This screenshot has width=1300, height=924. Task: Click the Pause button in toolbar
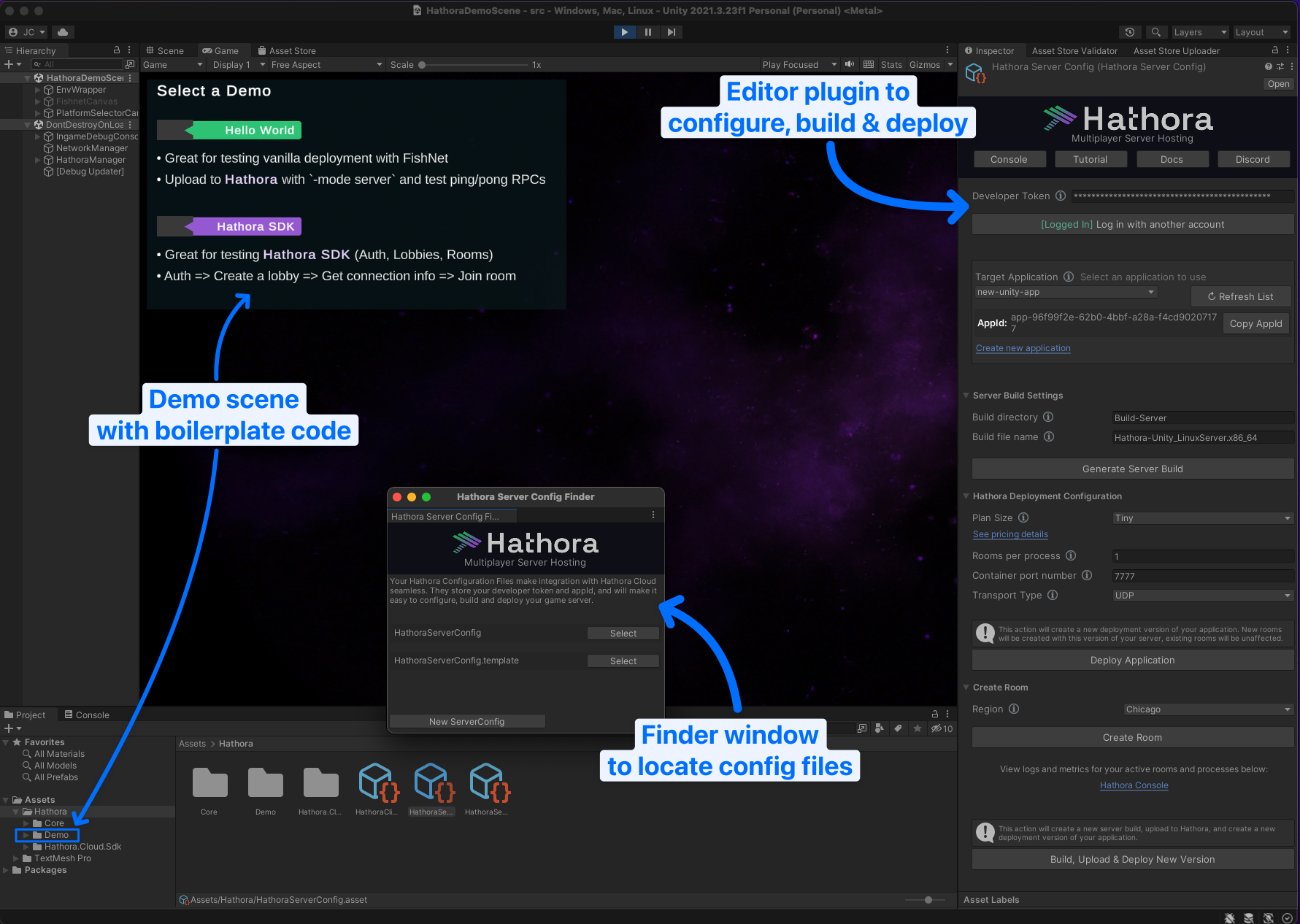pos(647,32)
